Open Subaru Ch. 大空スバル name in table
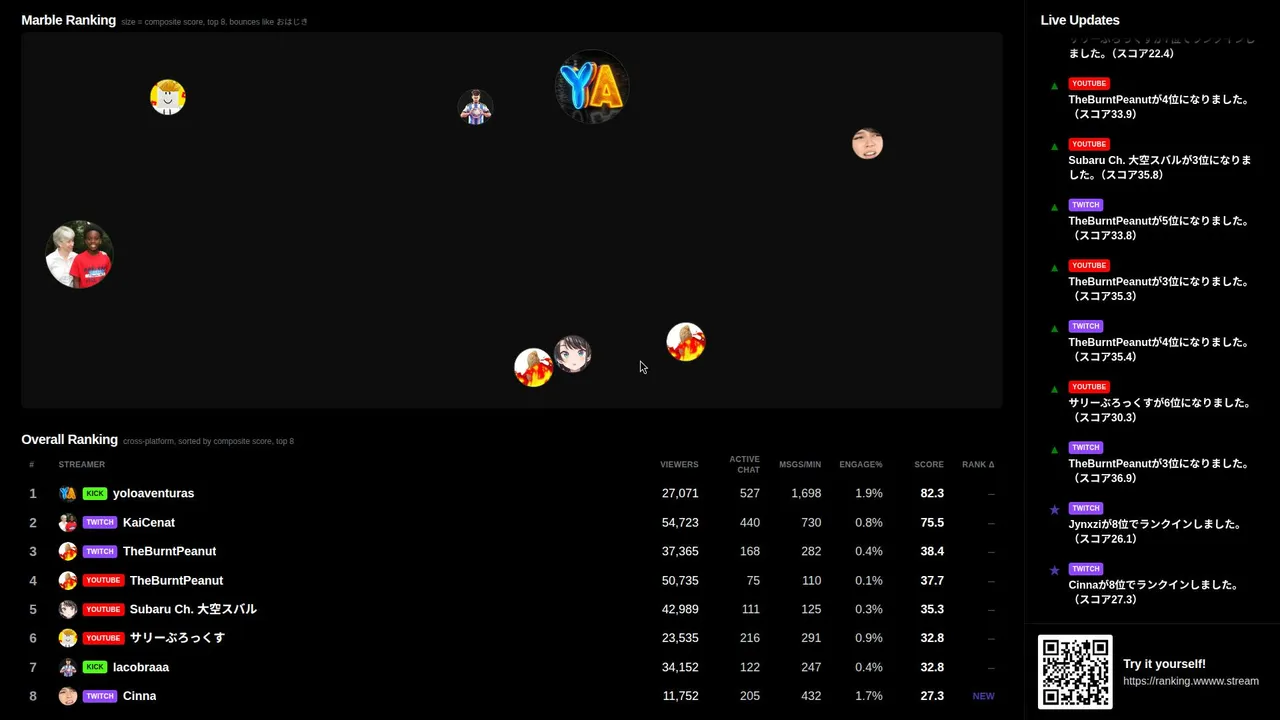This screenshot has width=1280, height=720. pos(193,609)
